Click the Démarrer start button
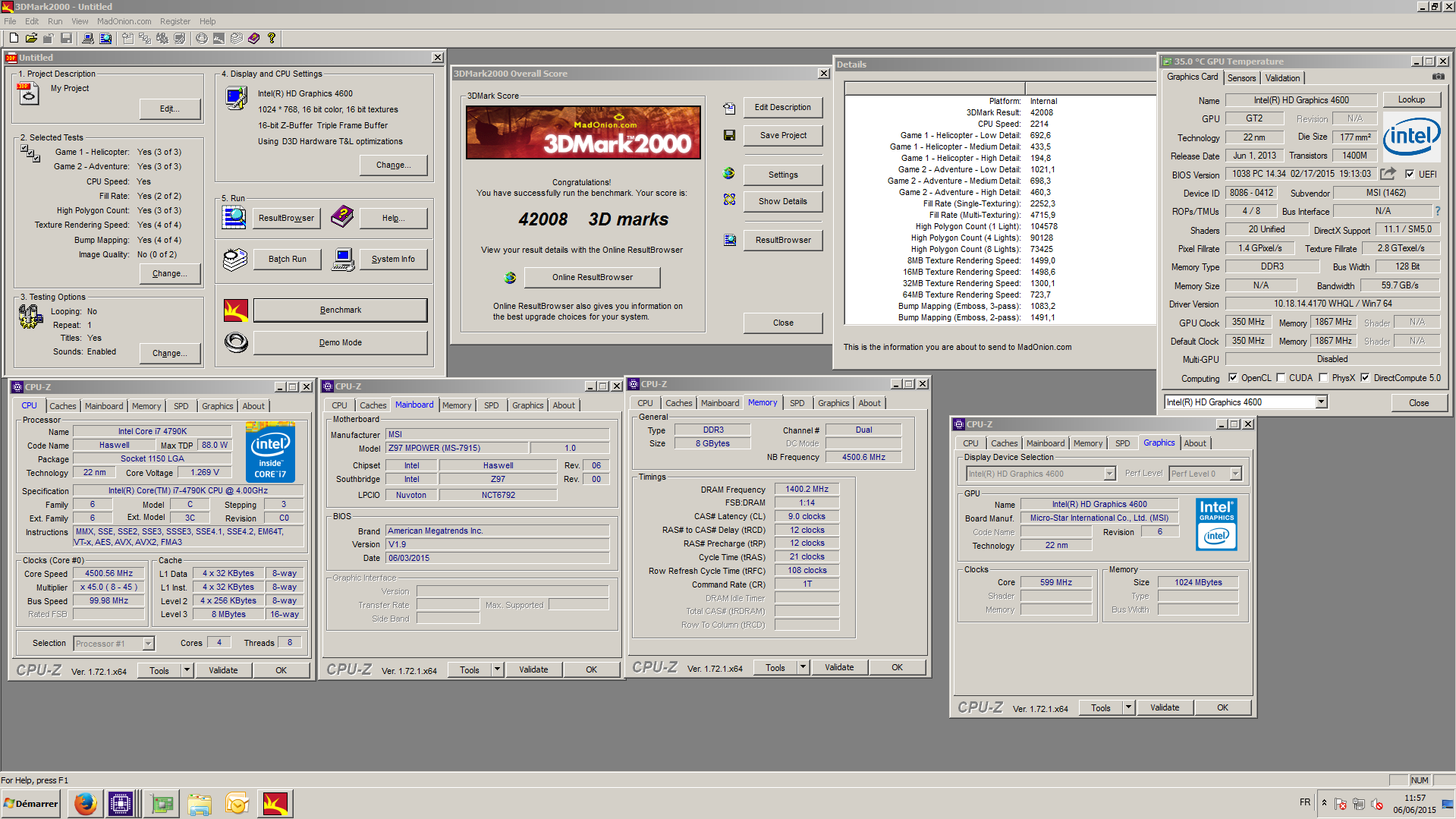The image size is (1456, 819). pos(30,803)
